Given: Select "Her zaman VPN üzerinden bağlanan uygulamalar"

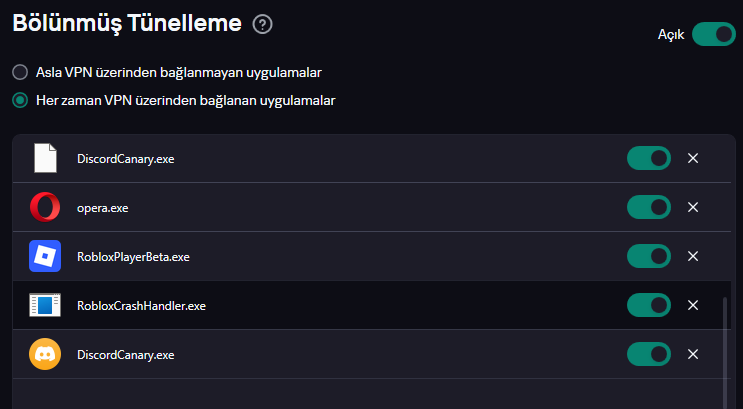Looking at the screenshot, I should pyautogui.click(x=19, y=100).
